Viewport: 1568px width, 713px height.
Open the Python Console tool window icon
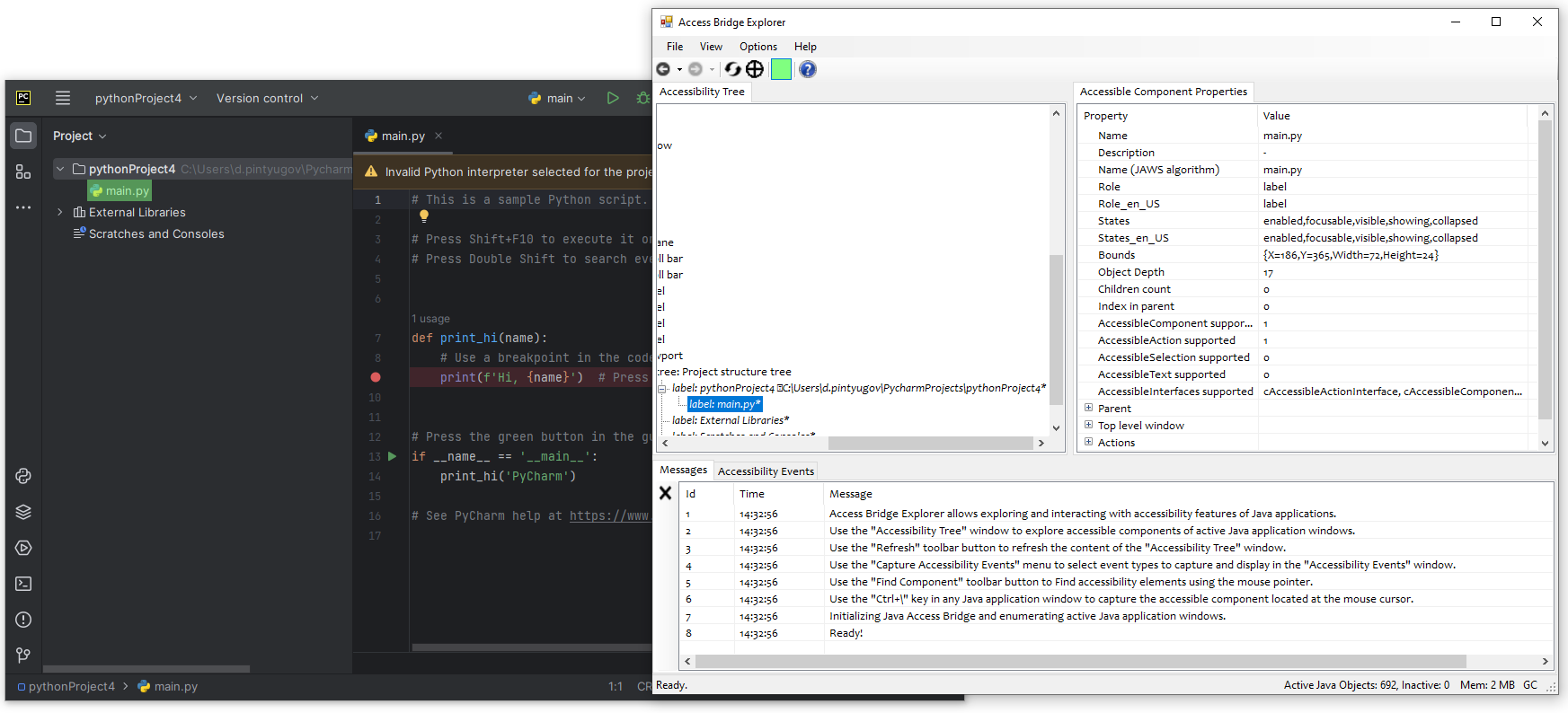click(23, 476)
